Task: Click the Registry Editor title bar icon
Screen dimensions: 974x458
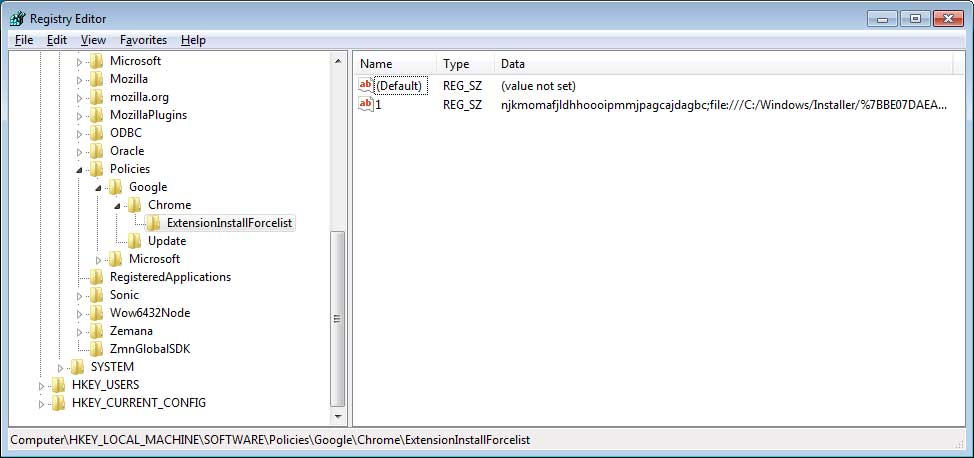Action: coord(18,19)
